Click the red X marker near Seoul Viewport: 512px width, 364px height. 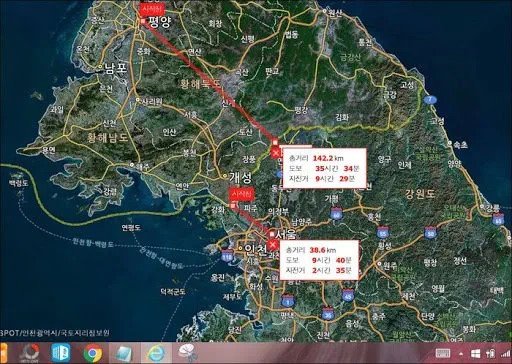(x=273, y=245)
